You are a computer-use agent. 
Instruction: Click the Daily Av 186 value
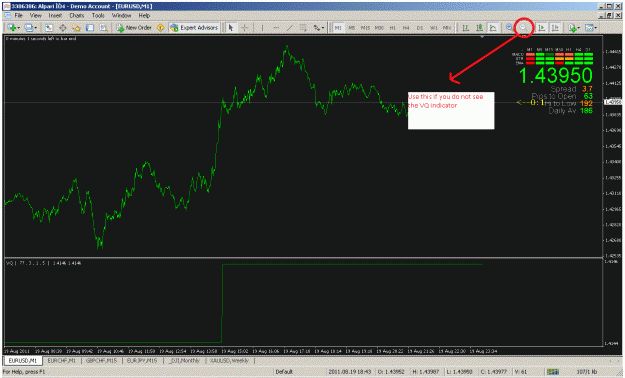click(586, 111)
